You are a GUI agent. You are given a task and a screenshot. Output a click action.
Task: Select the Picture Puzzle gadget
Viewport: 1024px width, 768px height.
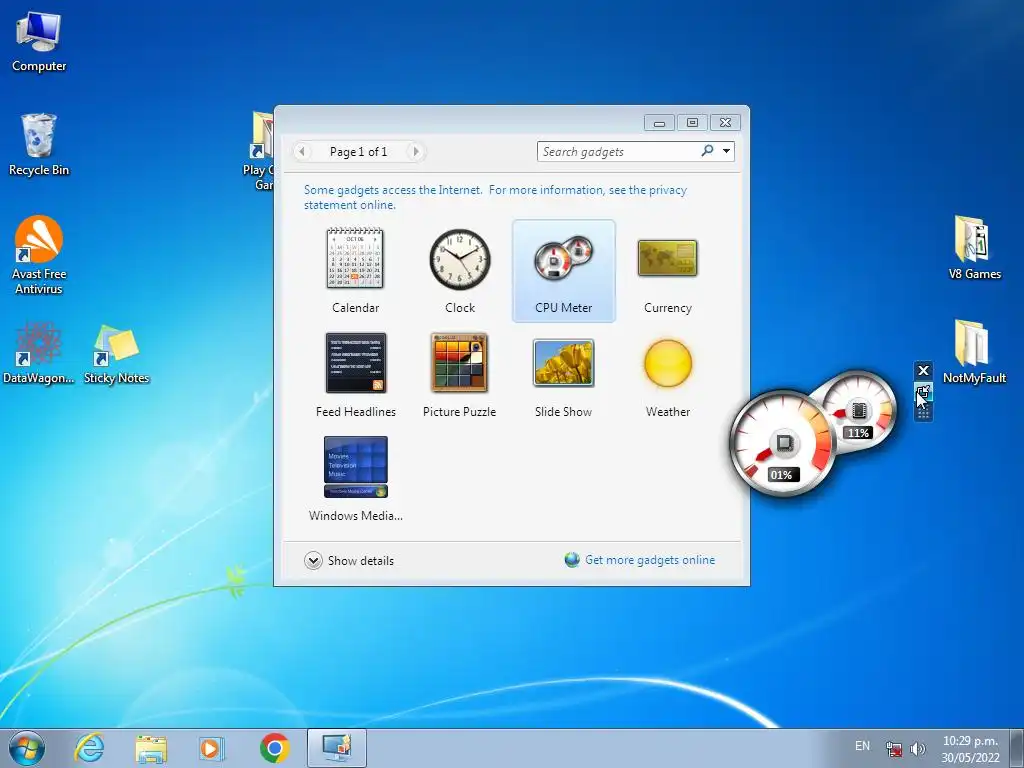pos(460,375)
